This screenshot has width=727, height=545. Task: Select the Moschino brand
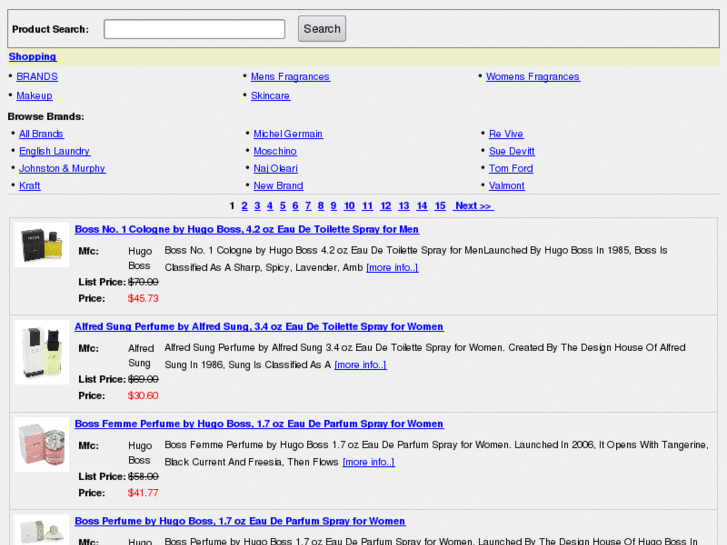275,151
